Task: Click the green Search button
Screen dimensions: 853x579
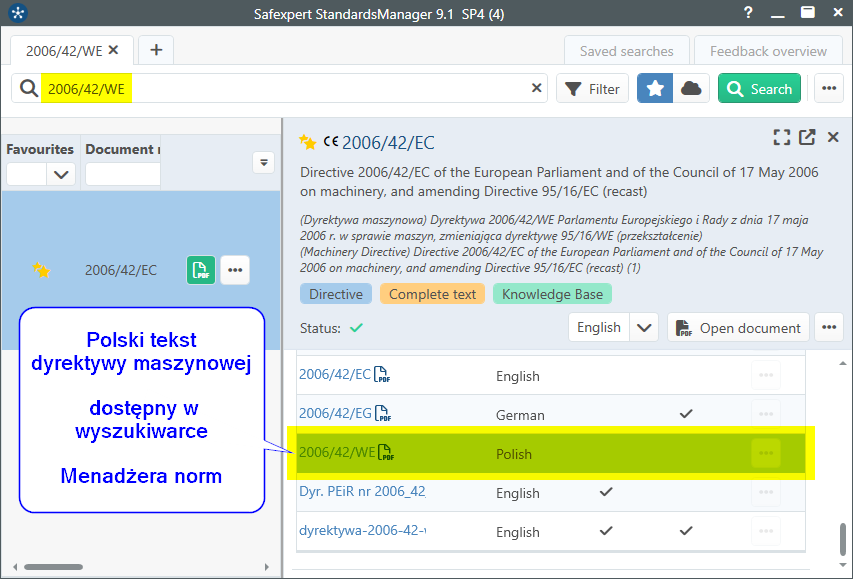Action: pos(759,89)
